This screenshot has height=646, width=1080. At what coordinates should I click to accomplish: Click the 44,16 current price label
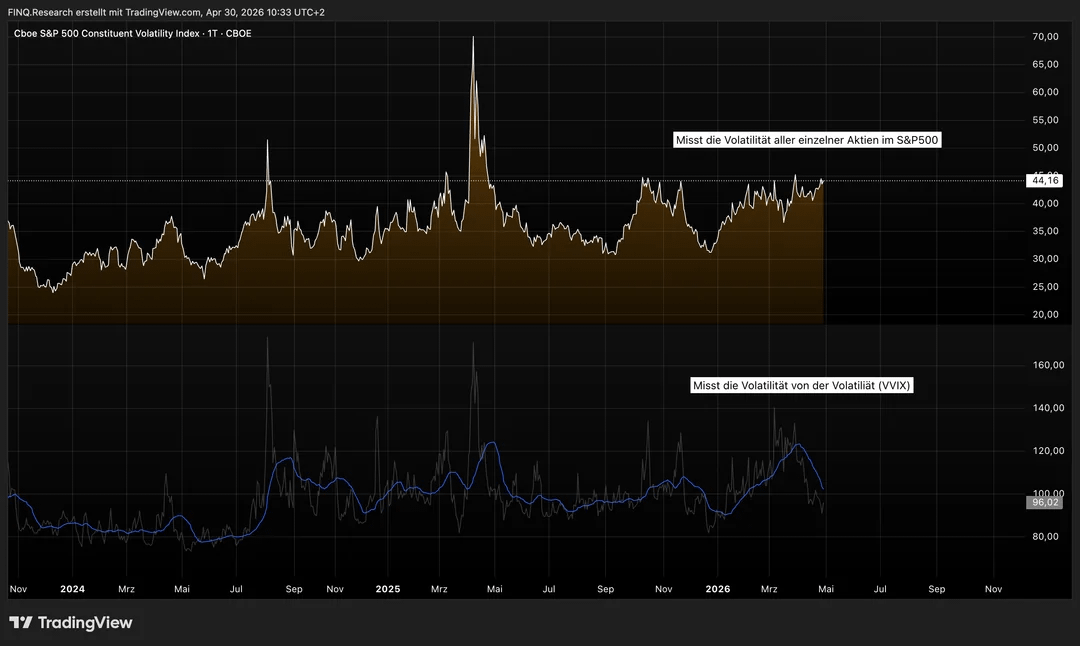[x=1045, y=181]
